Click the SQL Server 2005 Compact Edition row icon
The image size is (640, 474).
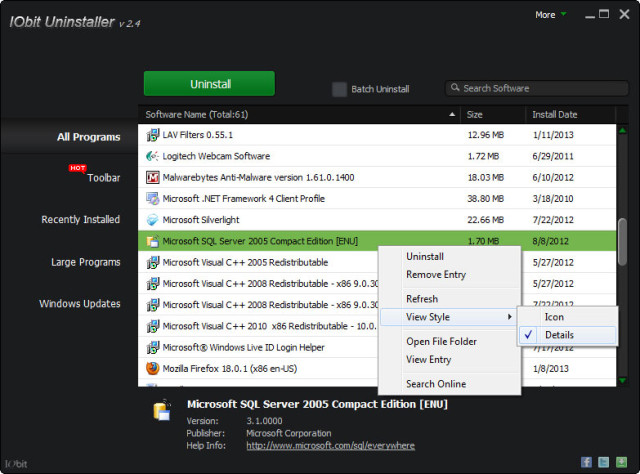click(153, 241)
